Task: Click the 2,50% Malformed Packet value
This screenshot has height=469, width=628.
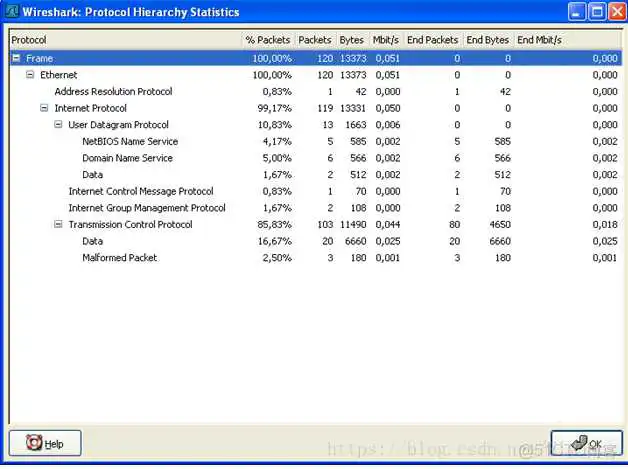Action: [277, 258]
